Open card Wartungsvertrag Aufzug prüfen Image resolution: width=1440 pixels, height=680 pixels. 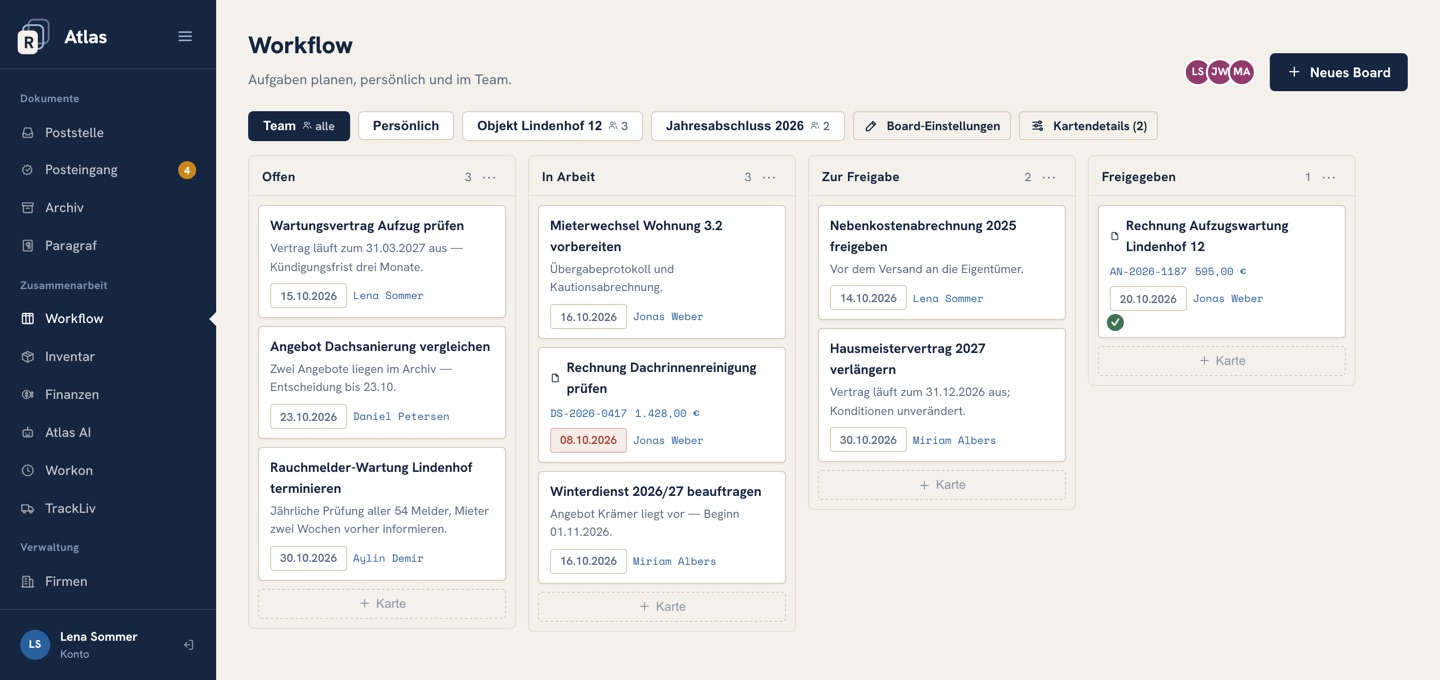point(382,261)
